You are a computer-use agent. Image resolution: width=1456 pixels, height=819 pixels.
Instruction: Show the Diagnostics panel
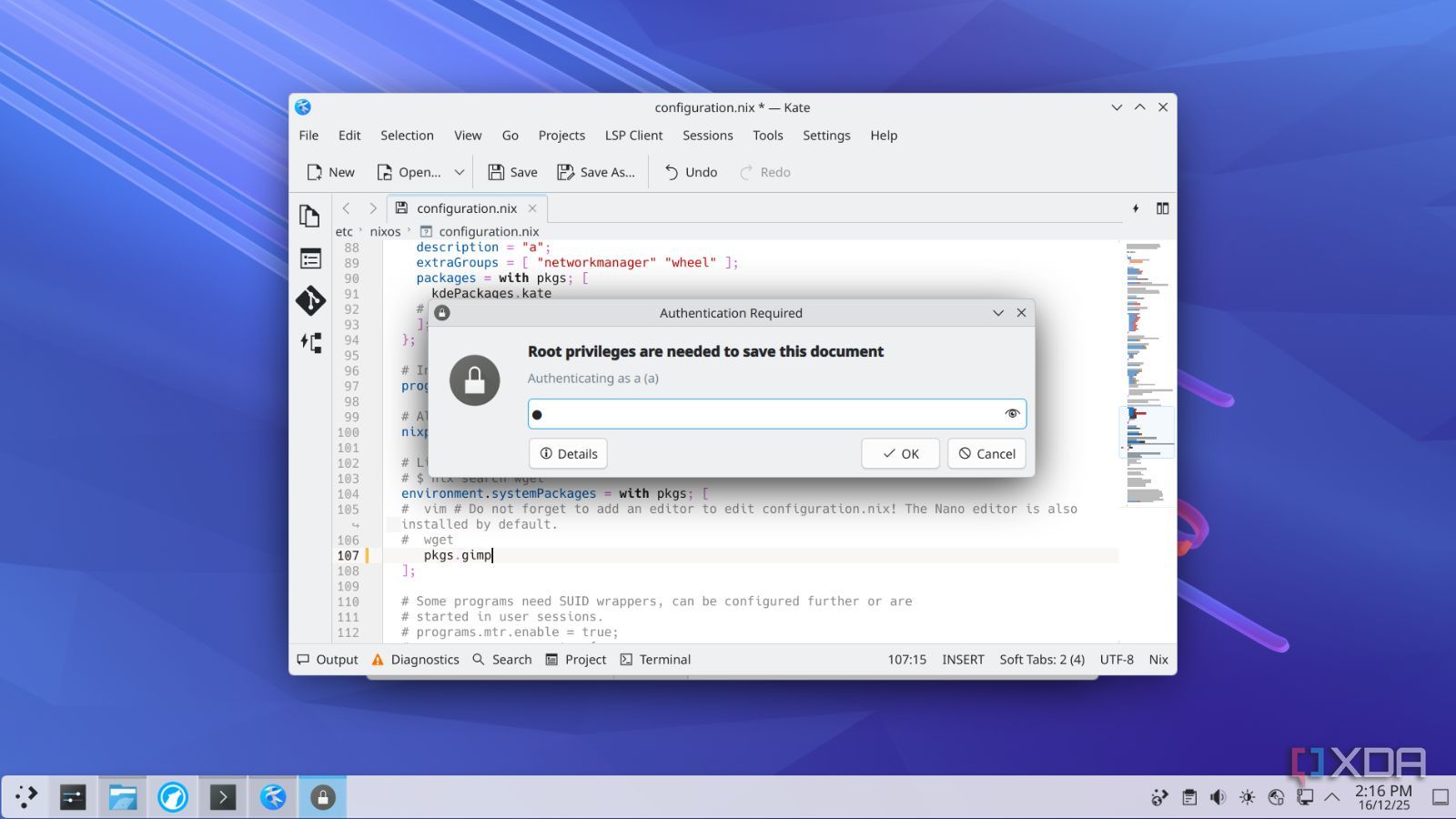tap(415, 660)
